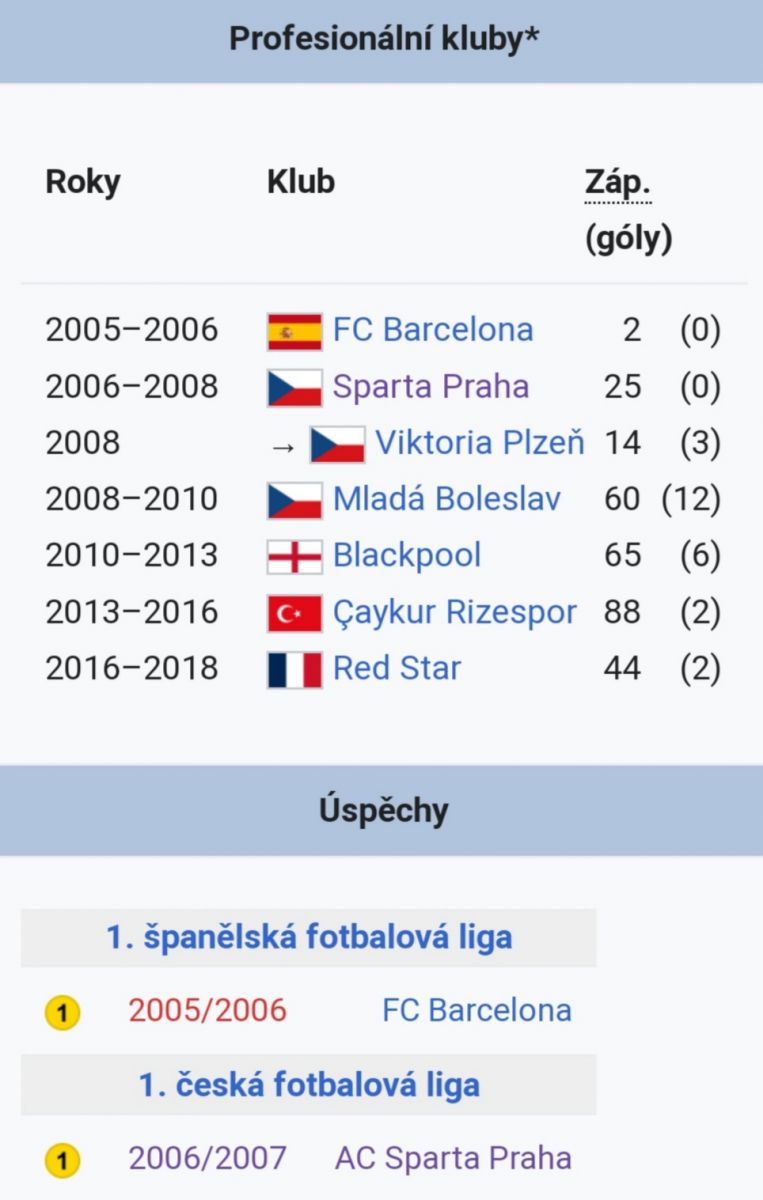Screen dimensions: 763x1200
Task: Click the Spanish flag icon beside FC Barcelona
Action: (x=295, y=331)
